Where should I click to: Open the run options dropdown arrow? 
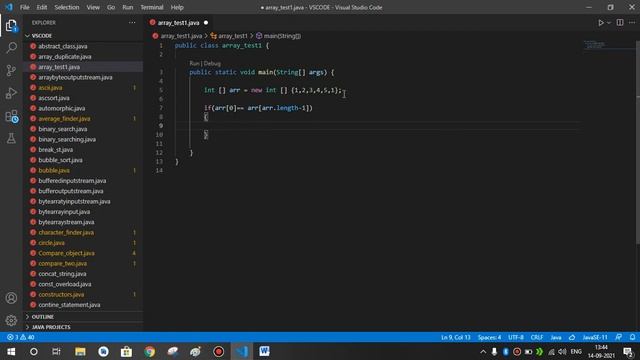[x=609, y=23]
